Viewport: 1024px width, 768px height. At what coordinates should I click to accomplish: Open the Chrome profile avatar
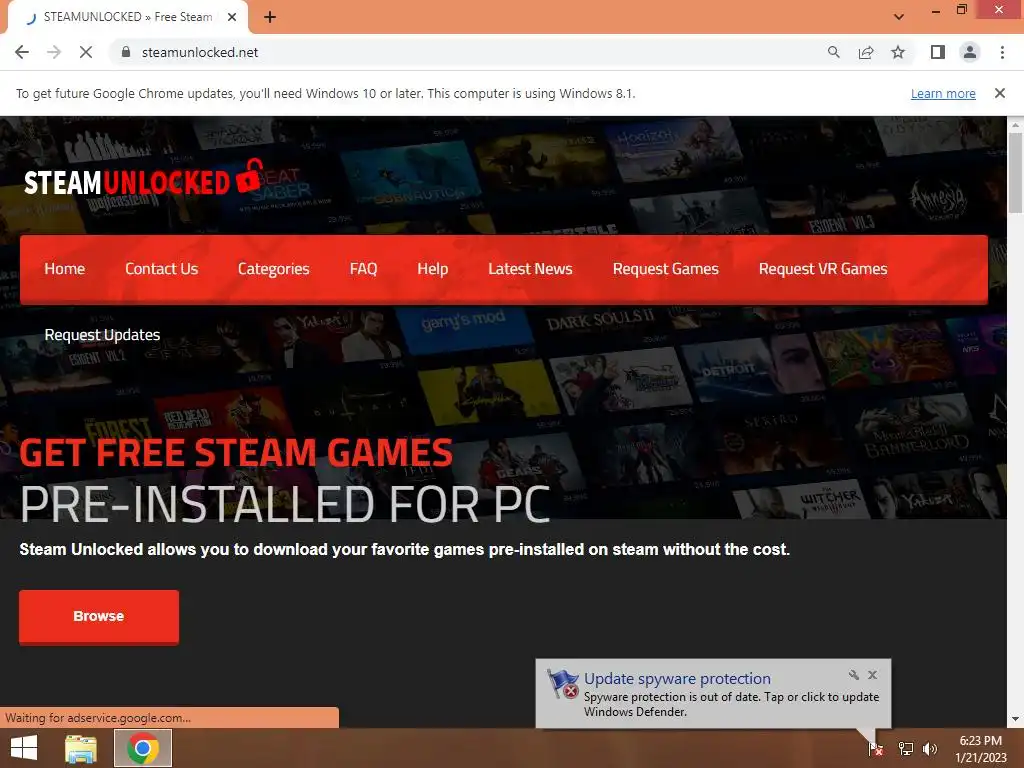point(970,52)
